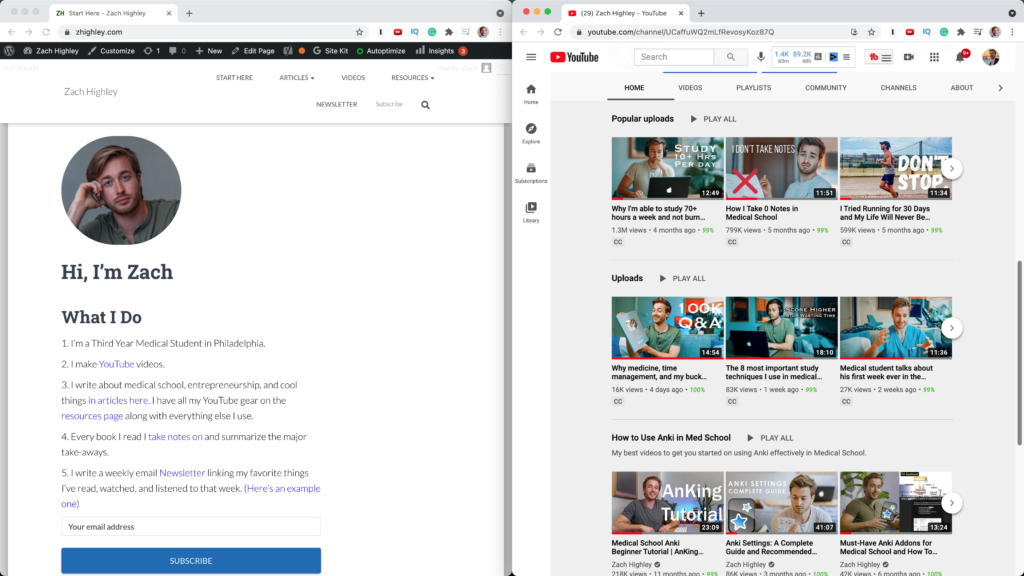The image size is (1024, 576).
Task: Open new tab in the zhighley window
Action: (x=189, y=13)
